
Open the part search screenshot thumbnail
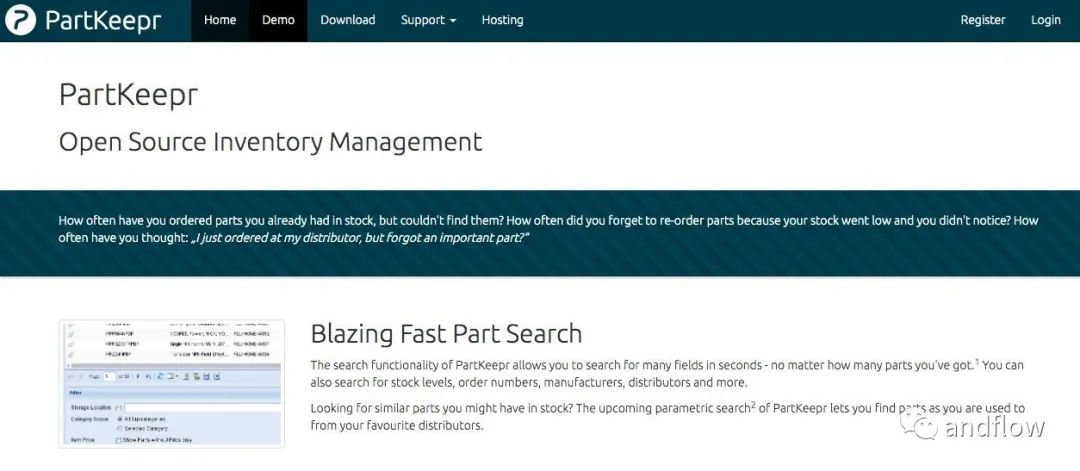172,384
